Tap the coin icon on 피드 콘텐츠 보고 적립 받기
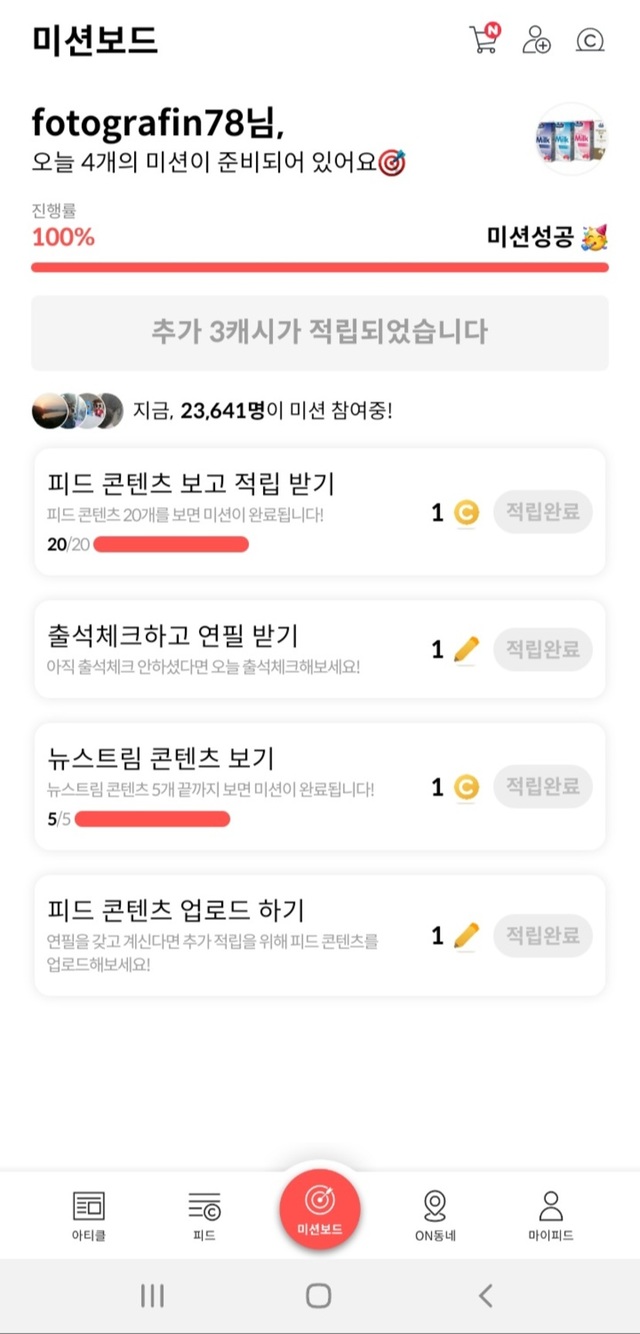The image size is (640, 1334). coord(466,513)
